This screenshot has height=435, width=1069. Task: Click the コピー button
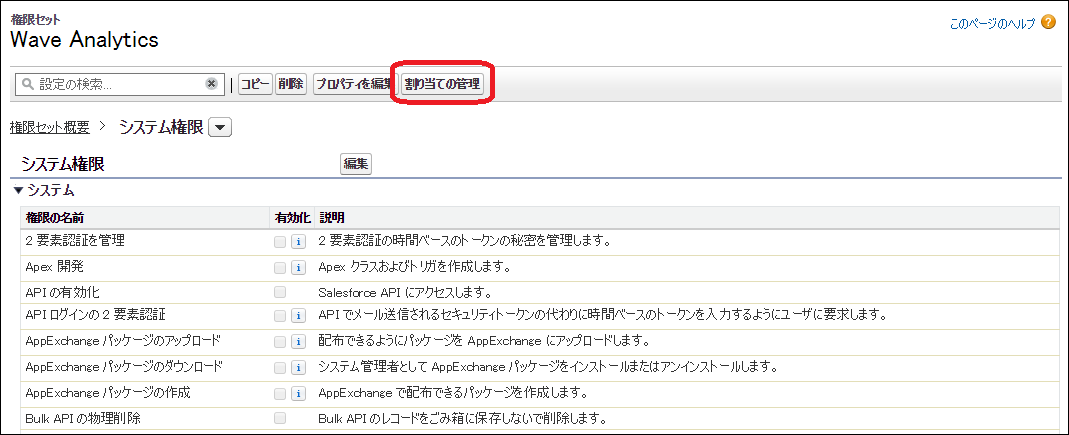click(x=256, y=84)
